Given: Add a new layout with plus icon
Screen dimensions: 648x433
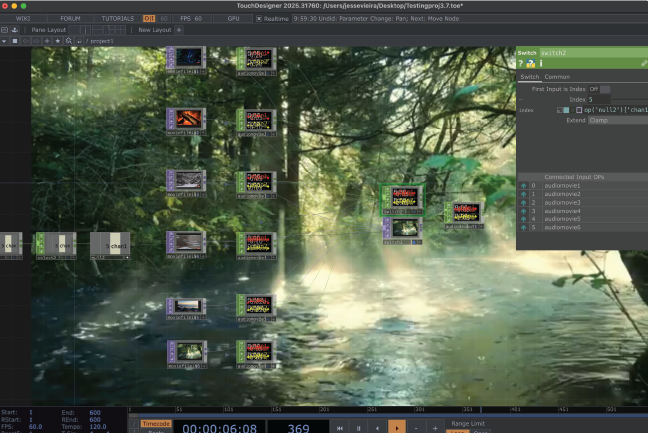Looking at the screenshot, I should pyautogui.click(x=179, y=30).
